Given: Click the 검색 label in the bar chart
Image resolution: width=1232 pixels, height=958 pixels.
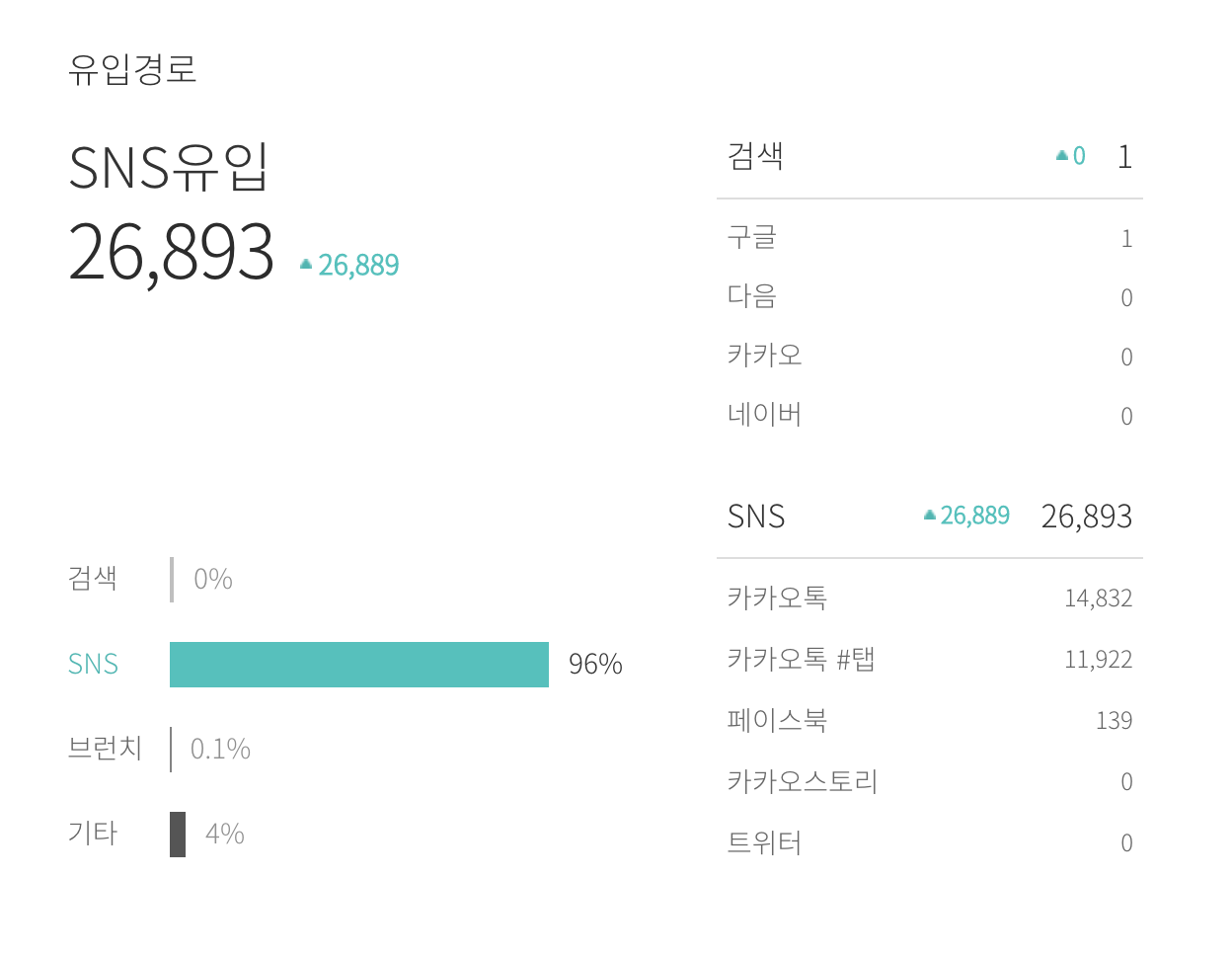Looking at the screenshot, I should 93,580.
